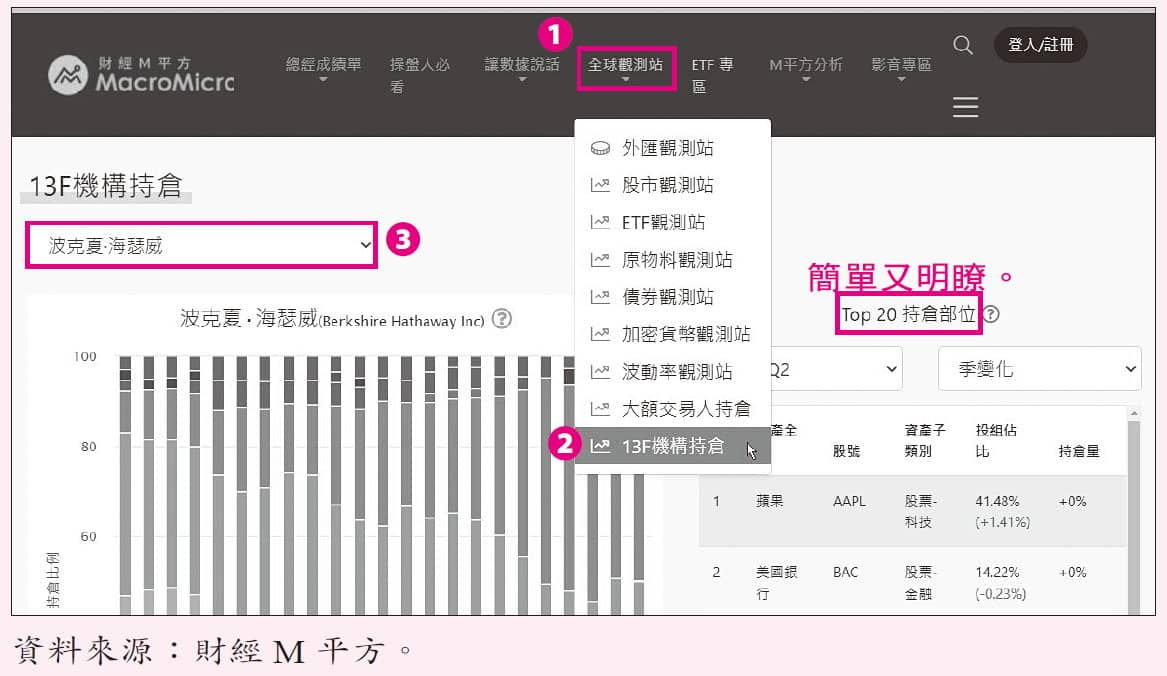Select 13F機構持倉 from the menu
The height and width of the screenshot is (676, 1167).
[673, 446]
